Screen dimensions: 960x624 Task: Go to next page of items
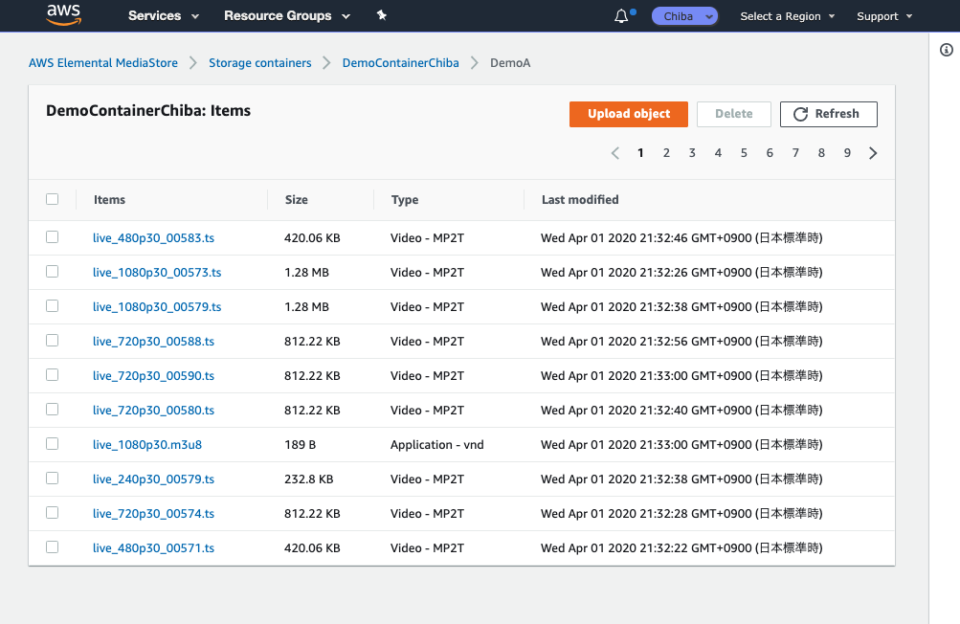tap(873, 153)
